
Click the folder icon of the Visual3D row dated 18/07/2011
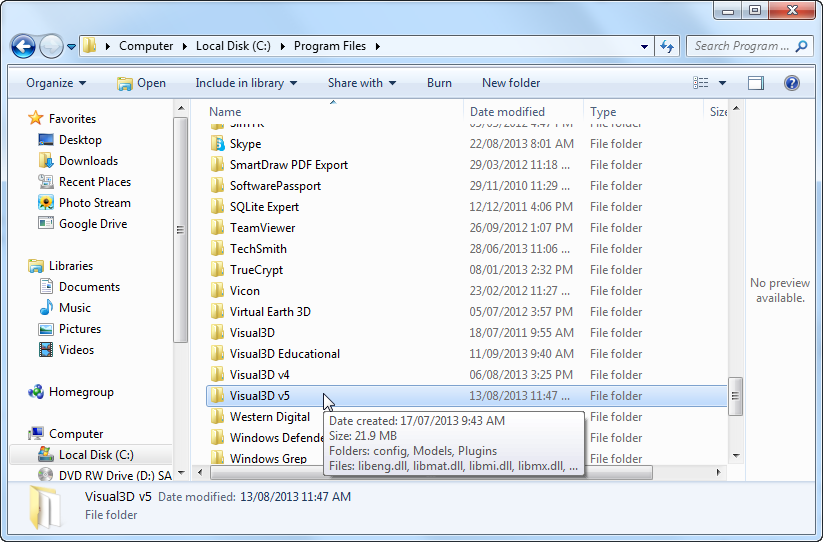click(x=217, y=332)
